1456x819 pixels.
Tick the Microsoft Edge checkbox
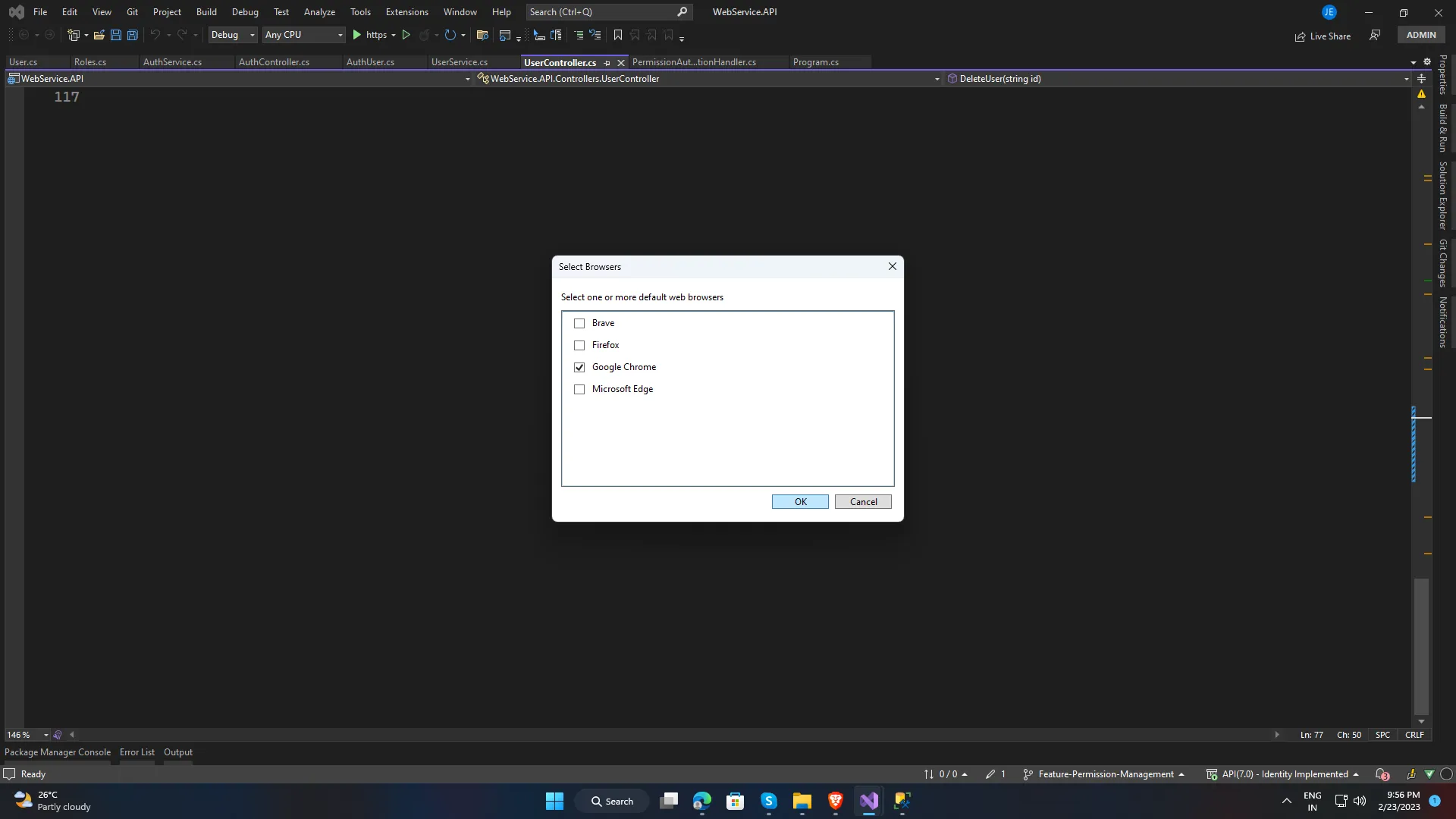pos(579,389)
